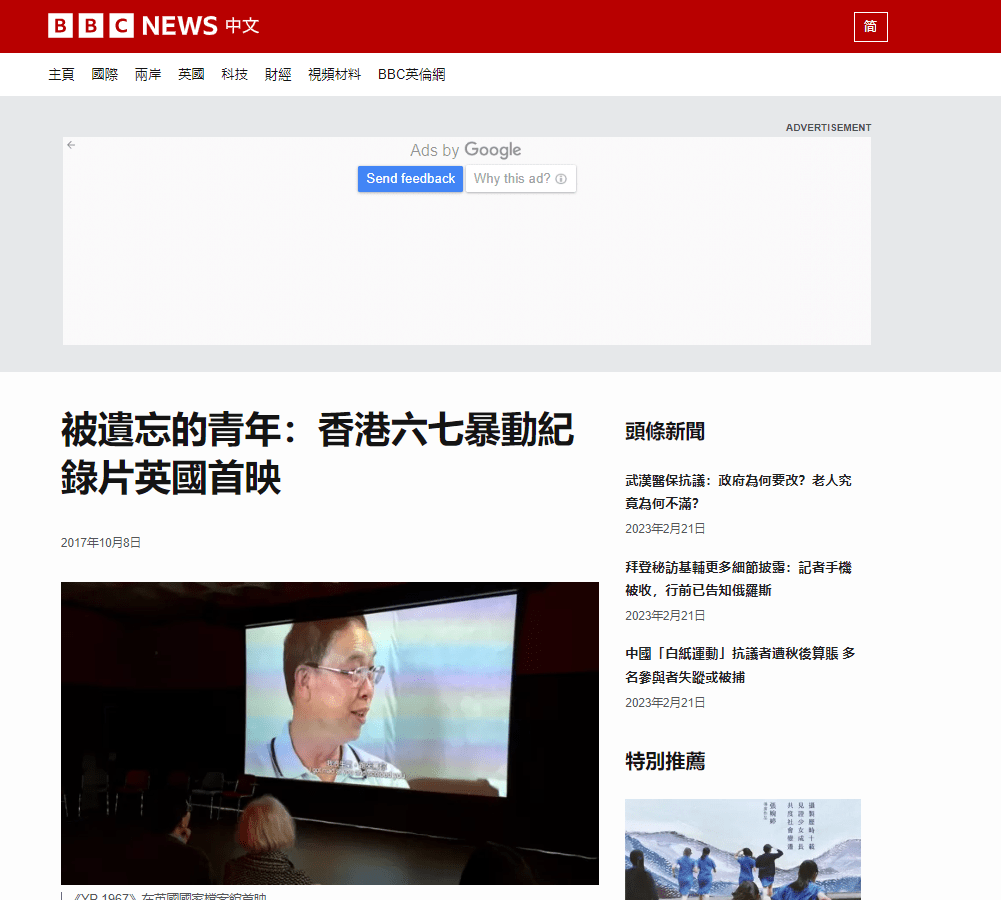Open the 武漢醫保抗議 headline article
The width and height of the screenshot is (1001, 900).
point(738,492)
